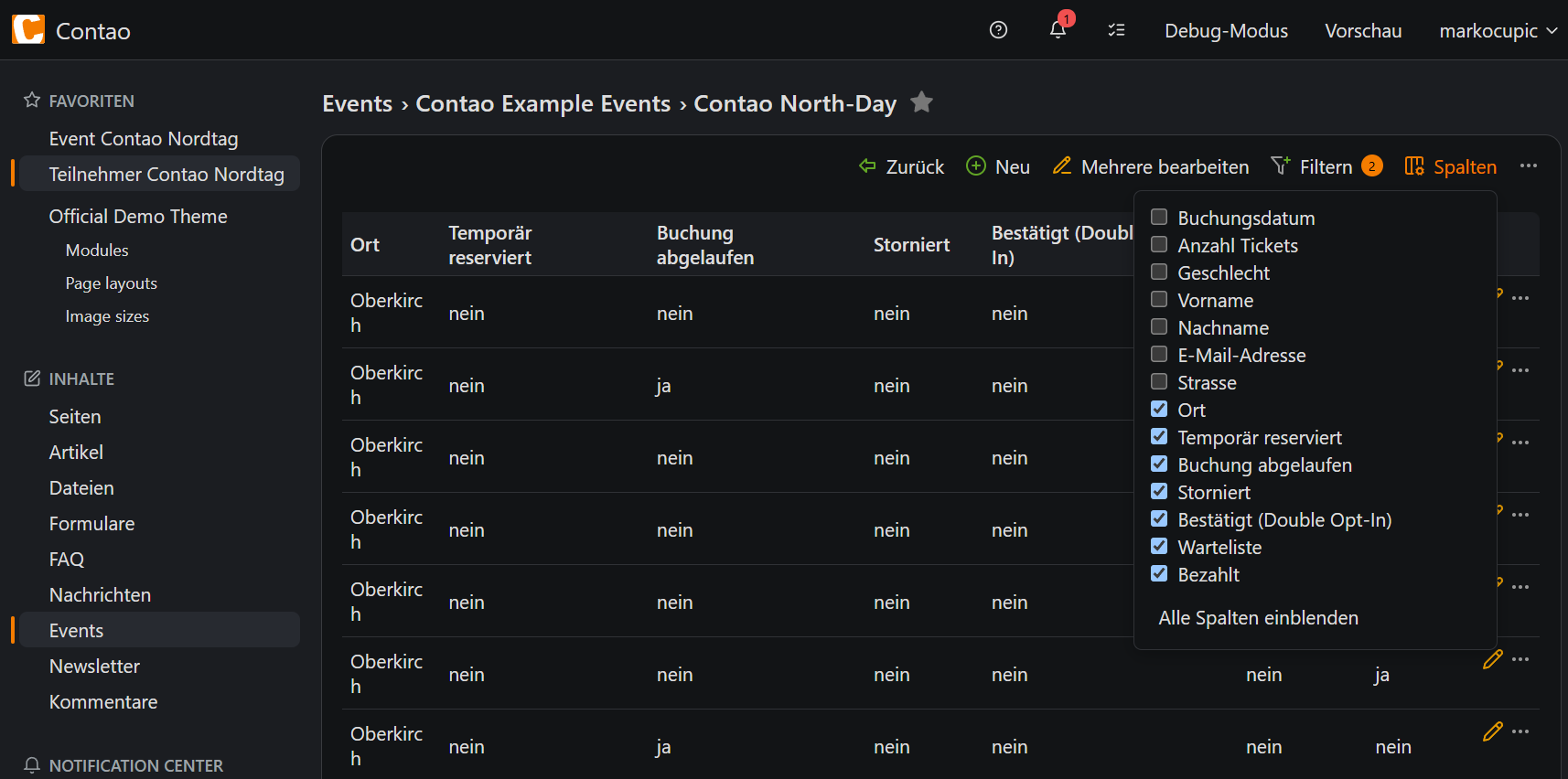Enable the E-Mail-Adresse column
The height and width of the screenshot is (779, 1568).
point(1159,354)
